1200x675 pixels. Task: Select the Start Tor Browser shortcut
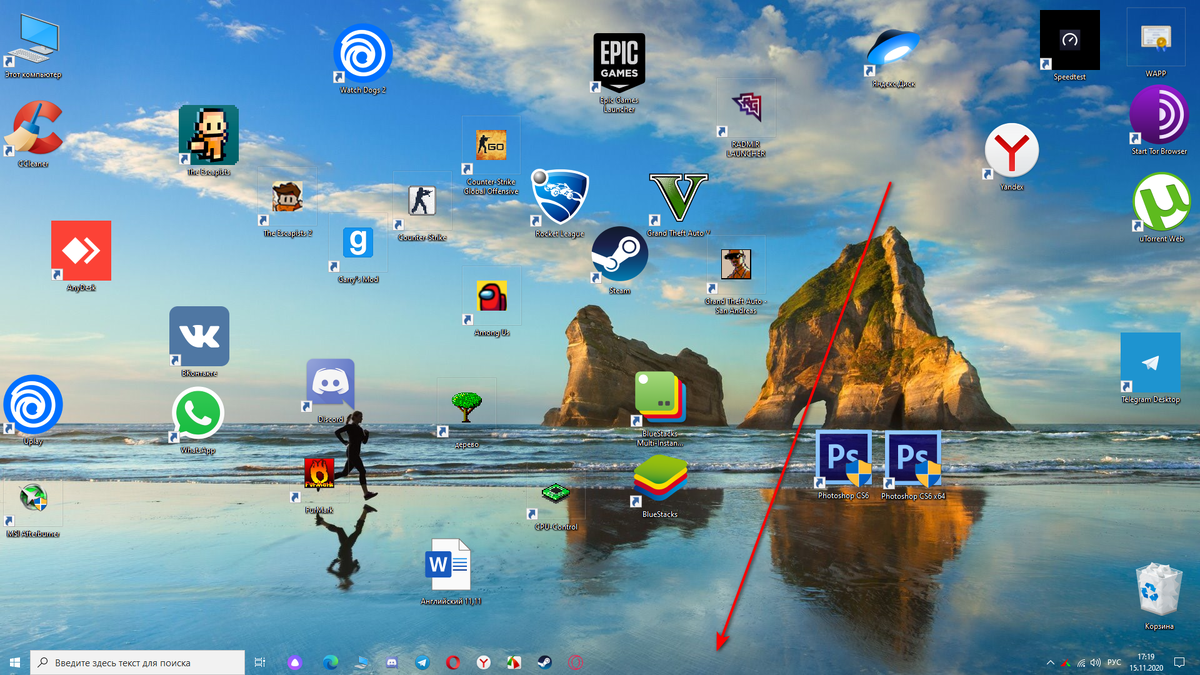click(1158, 120)
